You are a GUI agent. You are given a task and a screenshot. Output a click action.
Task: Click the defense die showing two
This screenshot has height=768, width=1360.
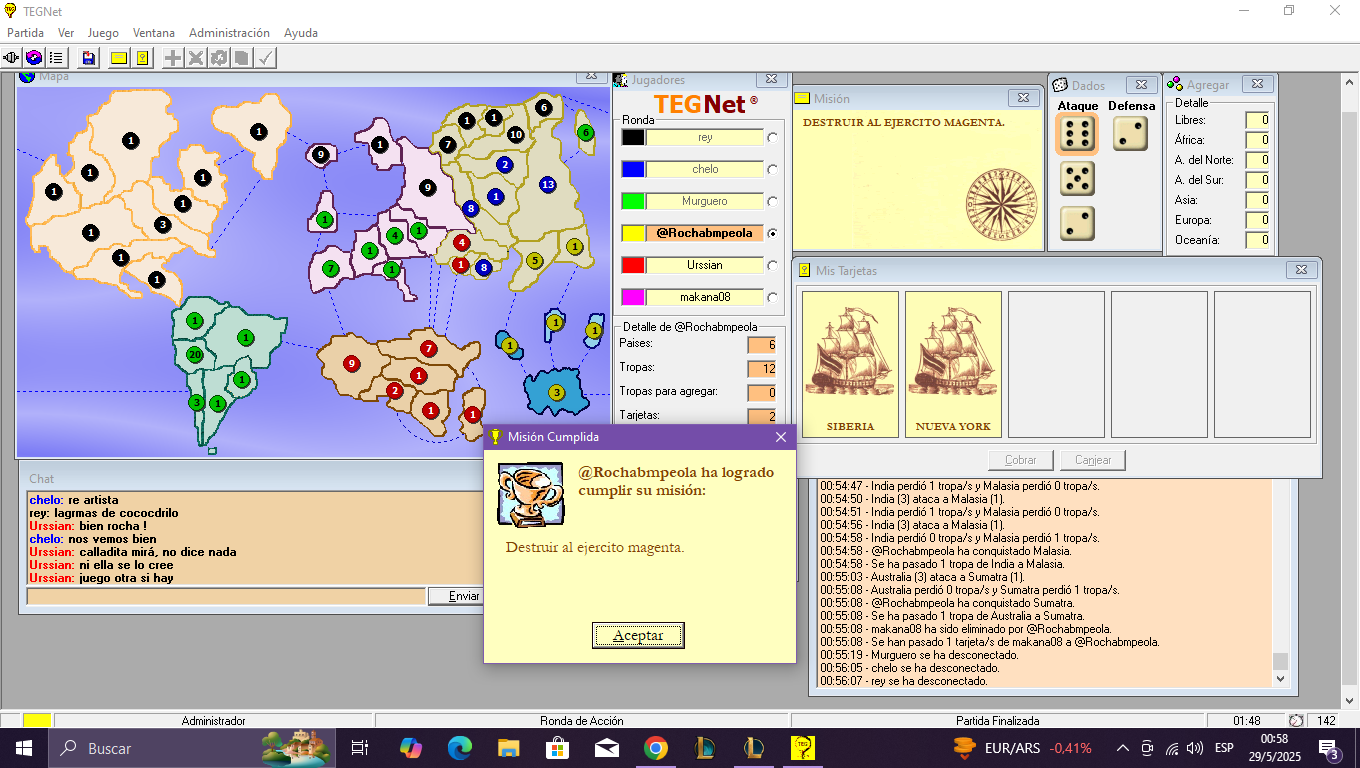pos(1130,134)
